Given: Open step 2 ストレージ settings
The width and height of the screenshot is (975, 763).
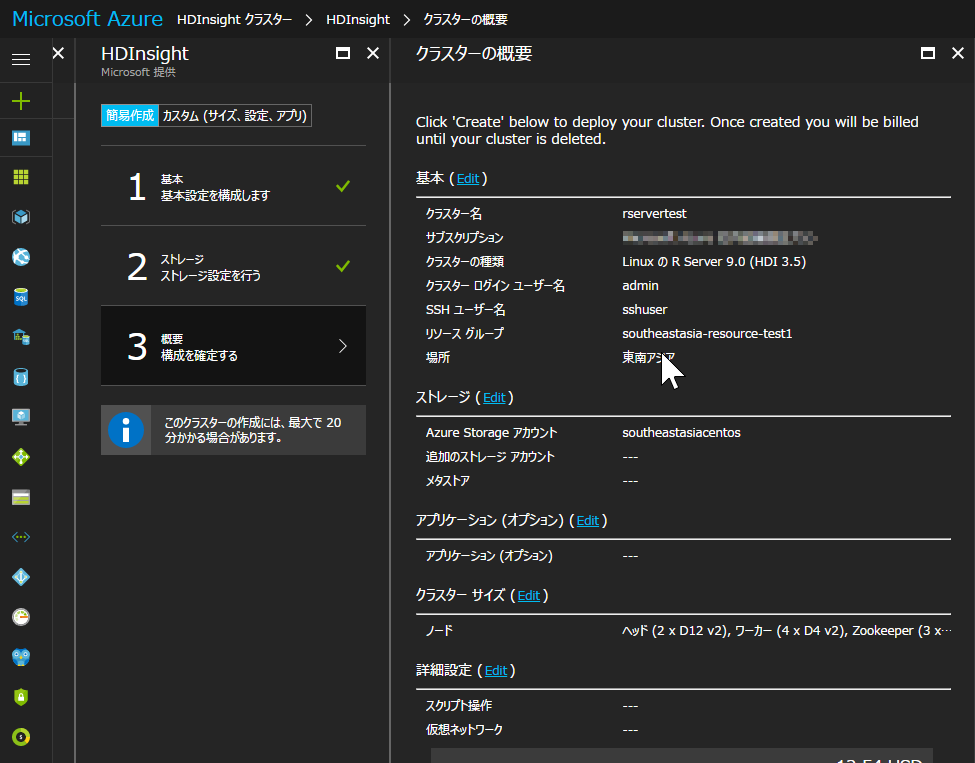Looking at the screenshot, I should (233, 266).
